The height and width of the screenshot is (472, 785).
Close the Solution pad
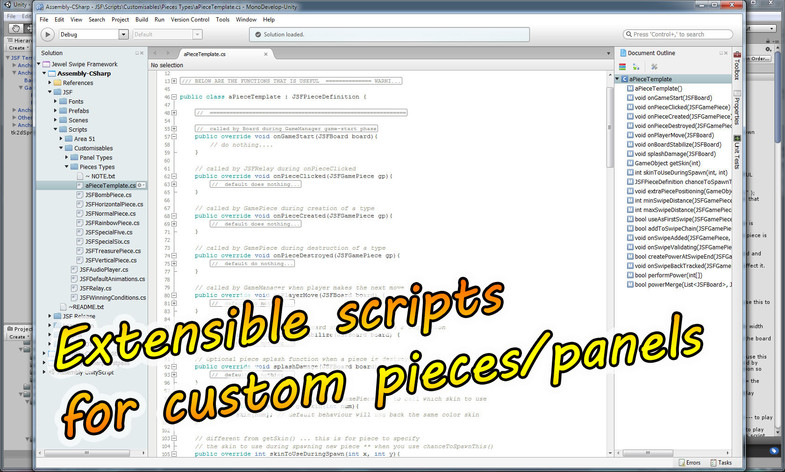pyautogui.click(x=142, y=53)
